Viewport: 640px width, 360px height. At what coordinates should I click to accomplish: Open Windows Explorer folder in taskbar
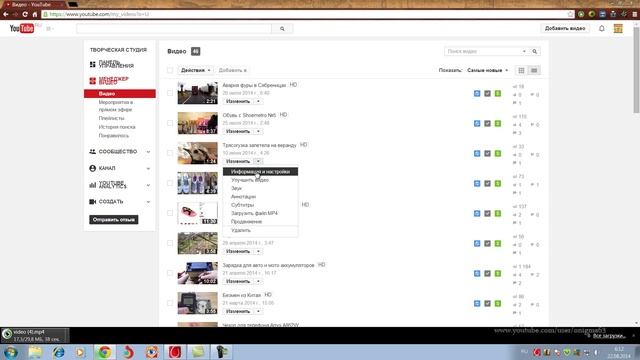(36, 352)
